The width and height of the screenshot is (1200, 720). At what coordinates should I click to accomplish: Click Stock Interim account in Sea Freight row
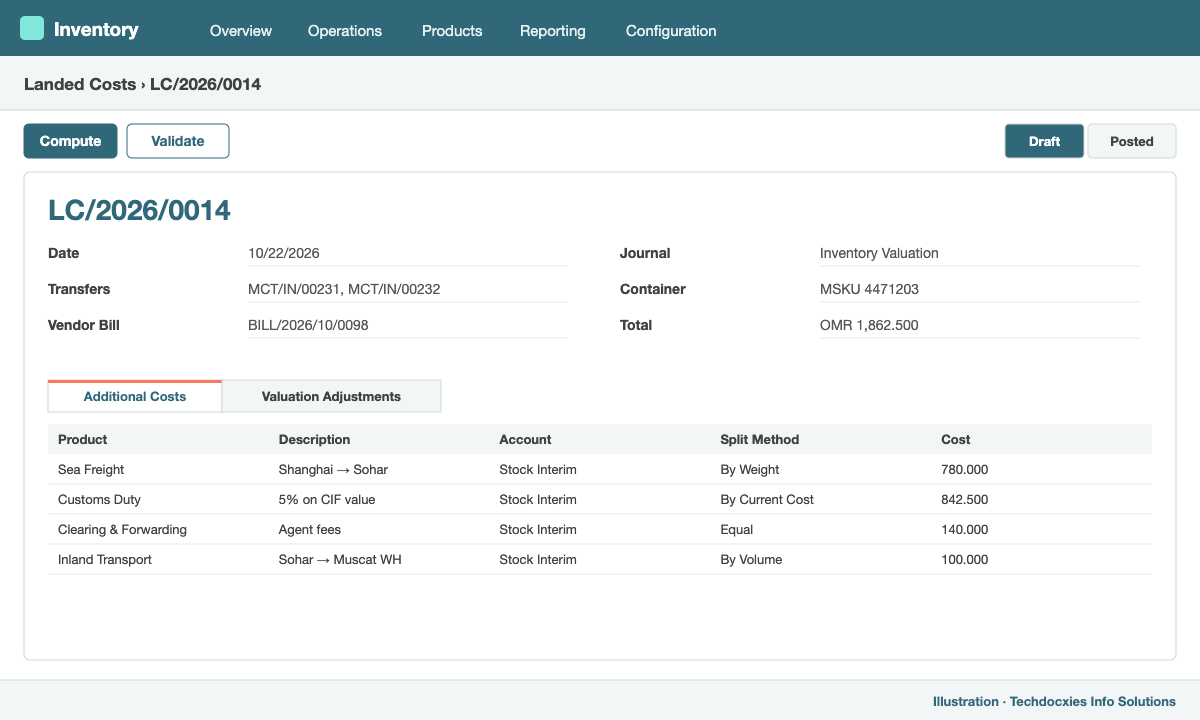pos(538,469)
